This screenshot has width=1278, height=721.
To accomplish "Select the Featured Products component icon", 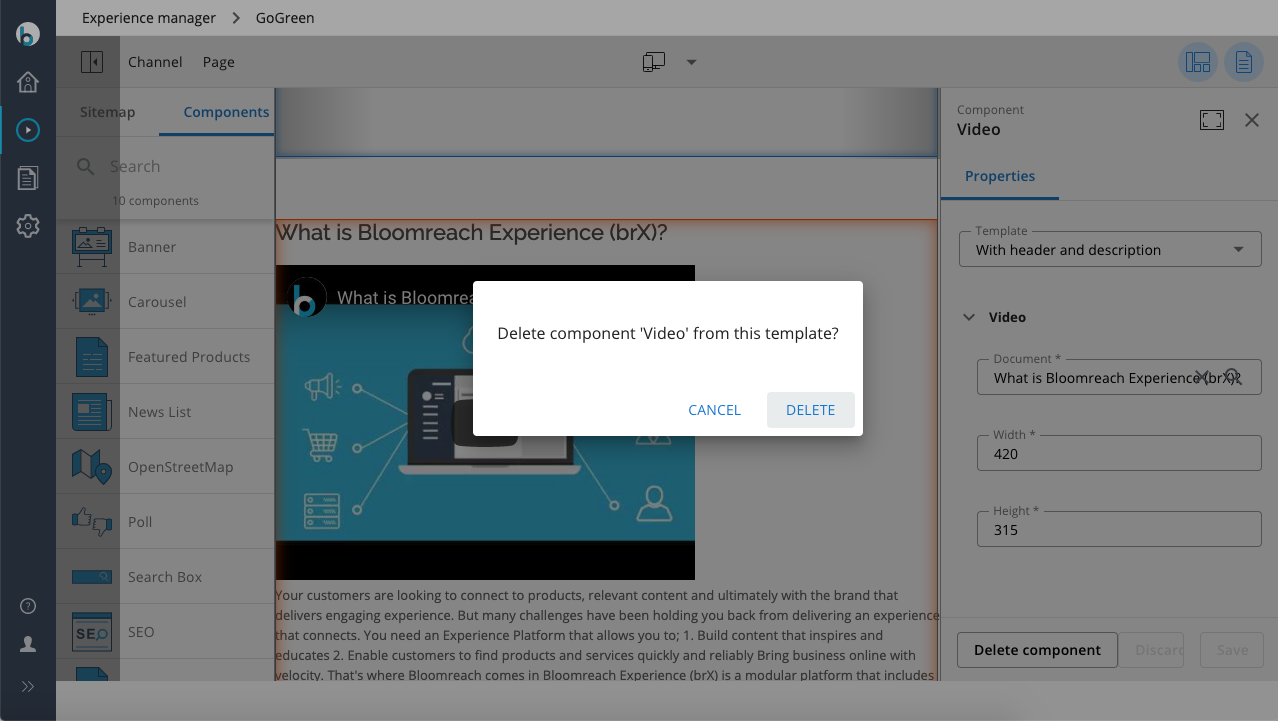I will (92, 357).
